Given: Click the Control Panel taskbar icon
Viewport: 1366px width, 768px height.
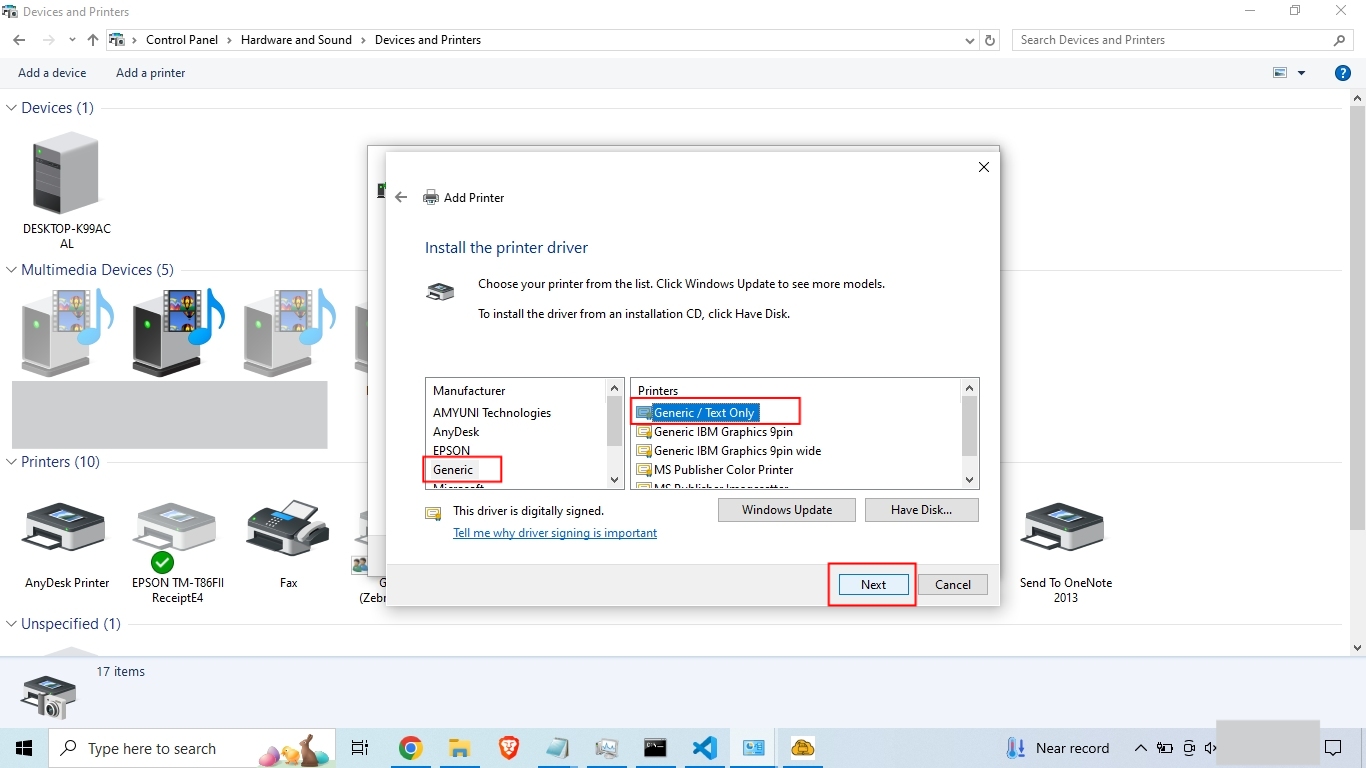Looking at the screenshot, I should point(754,748).
